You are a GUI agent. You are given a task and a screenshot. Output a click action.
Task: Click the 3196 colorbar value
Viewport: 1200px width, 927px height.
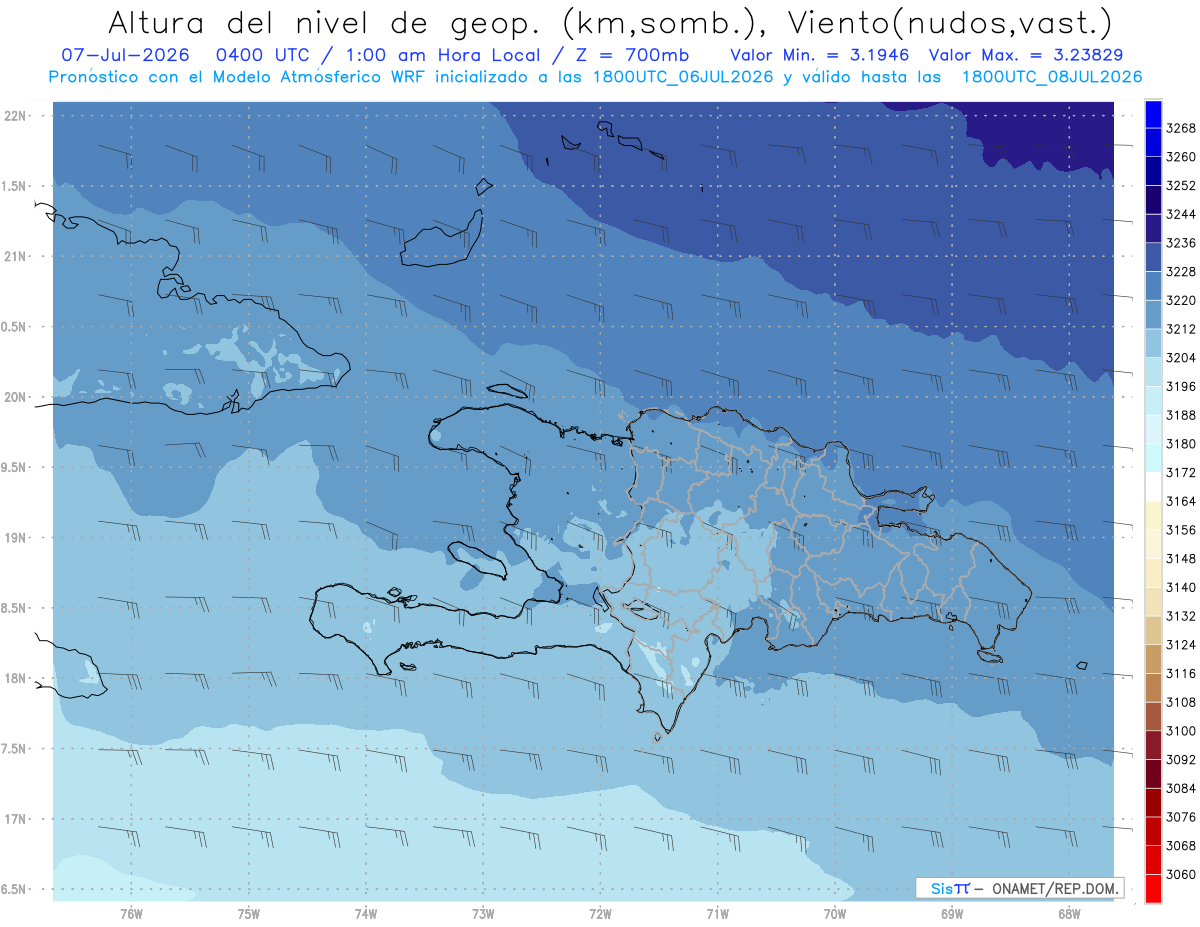click(x=1181, y=386)
